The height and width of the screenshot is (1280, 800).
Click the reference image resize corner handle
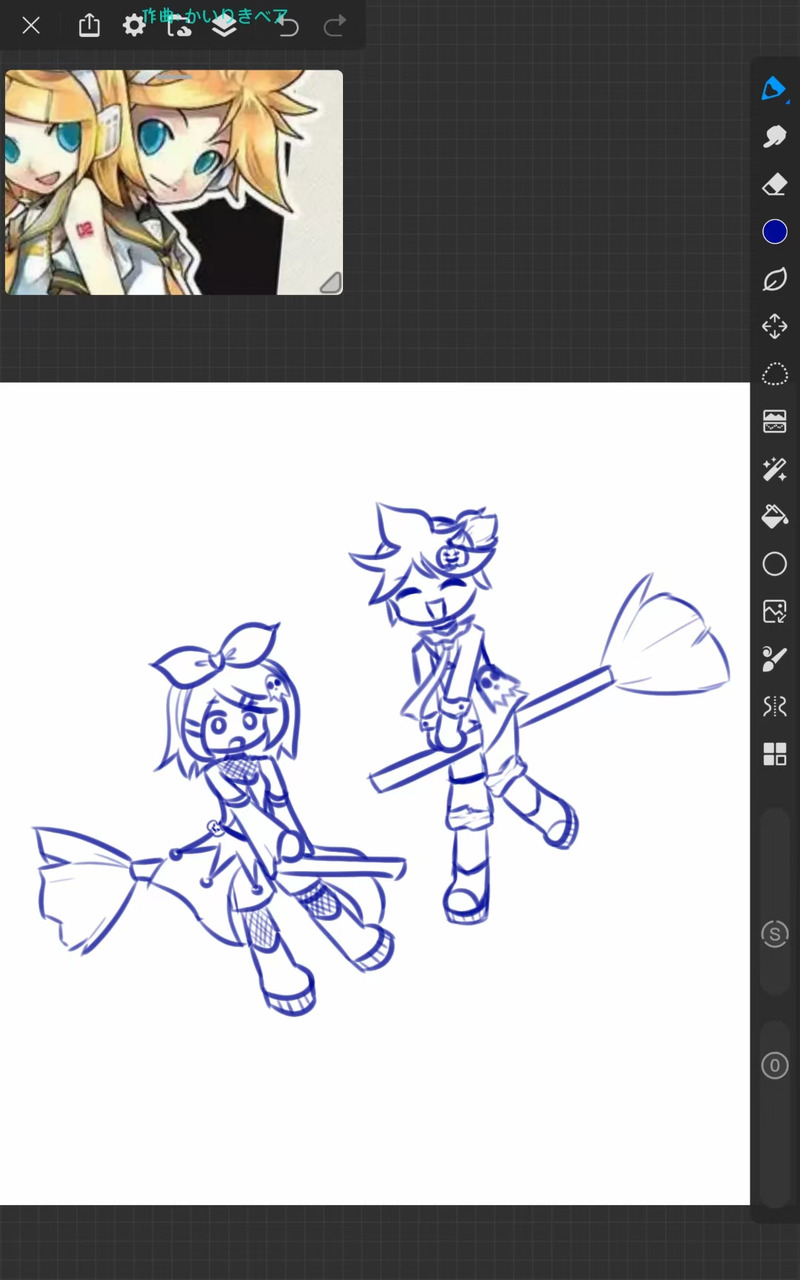tap(330, 283)
